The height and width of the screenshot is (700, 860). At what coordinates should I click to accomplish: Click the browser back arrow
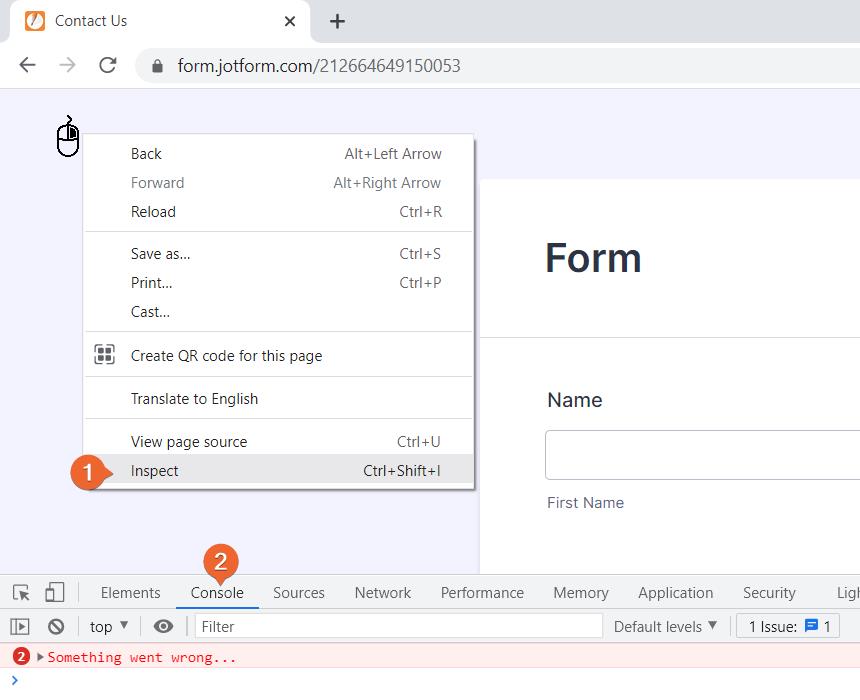[x=28, y=66]
